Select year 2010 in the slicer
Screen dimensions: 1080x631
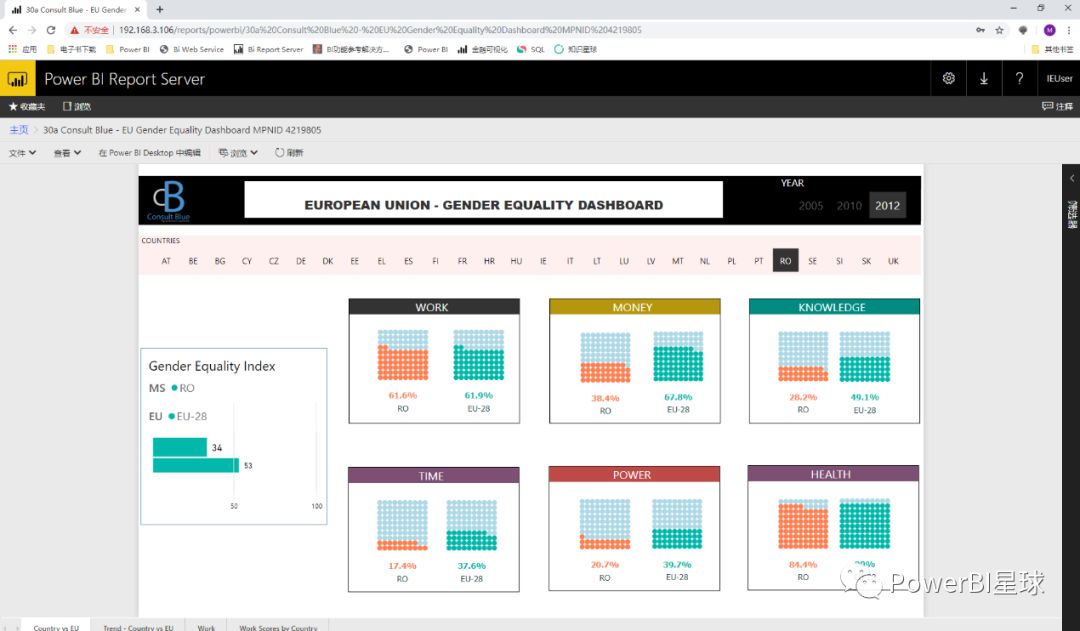849,205
